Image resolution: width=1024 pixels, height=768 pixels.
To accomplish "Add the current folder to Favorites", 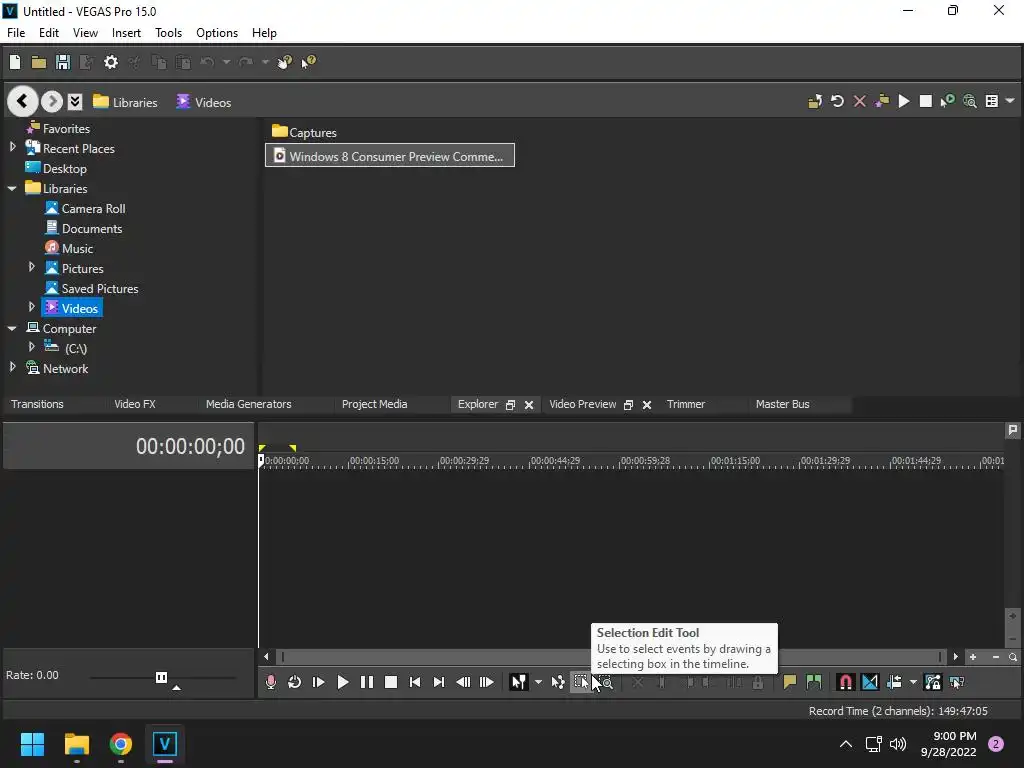I will (x=882, y=101).
